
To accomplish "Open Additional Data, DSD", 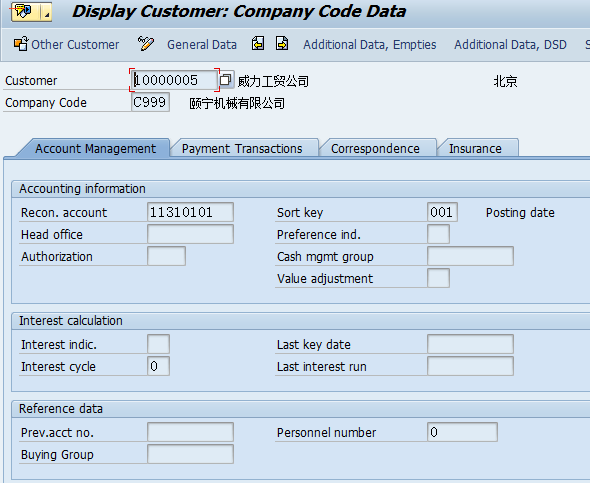I will coord(510,44).
